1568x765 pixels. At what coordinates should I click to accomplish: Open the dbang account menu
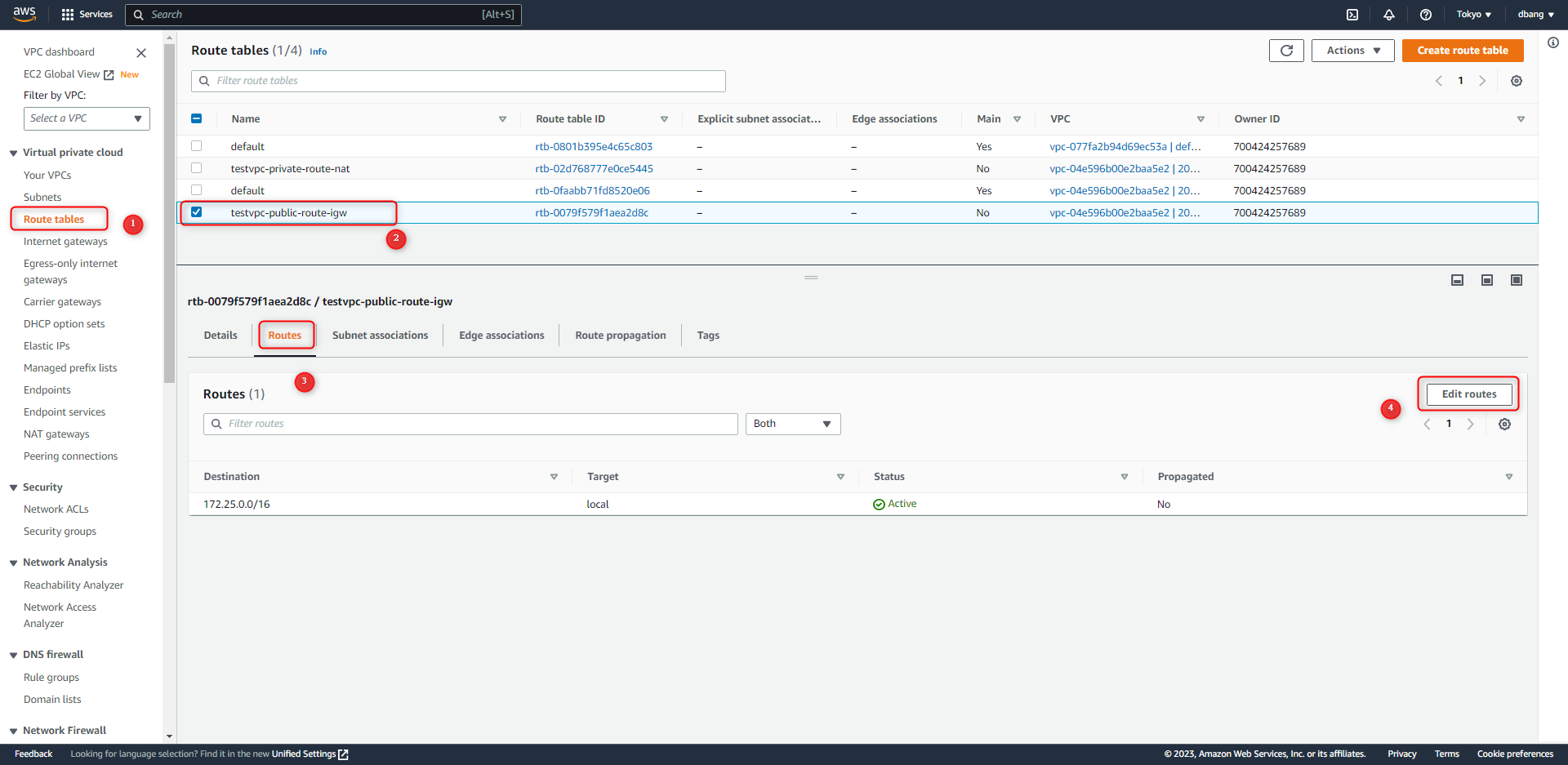pyautogui.click(x=1535, y=15)
